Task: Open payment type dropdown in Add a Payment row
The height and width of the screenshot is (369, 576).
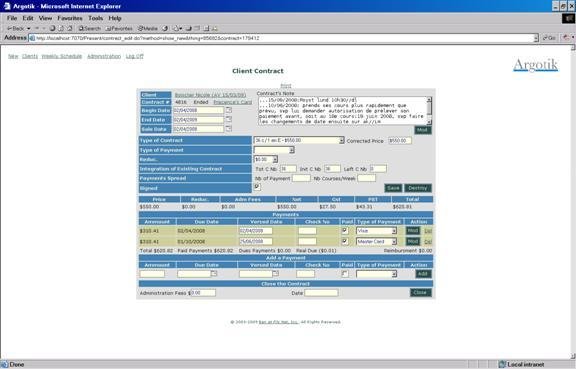Action: [x=394, y=274]
